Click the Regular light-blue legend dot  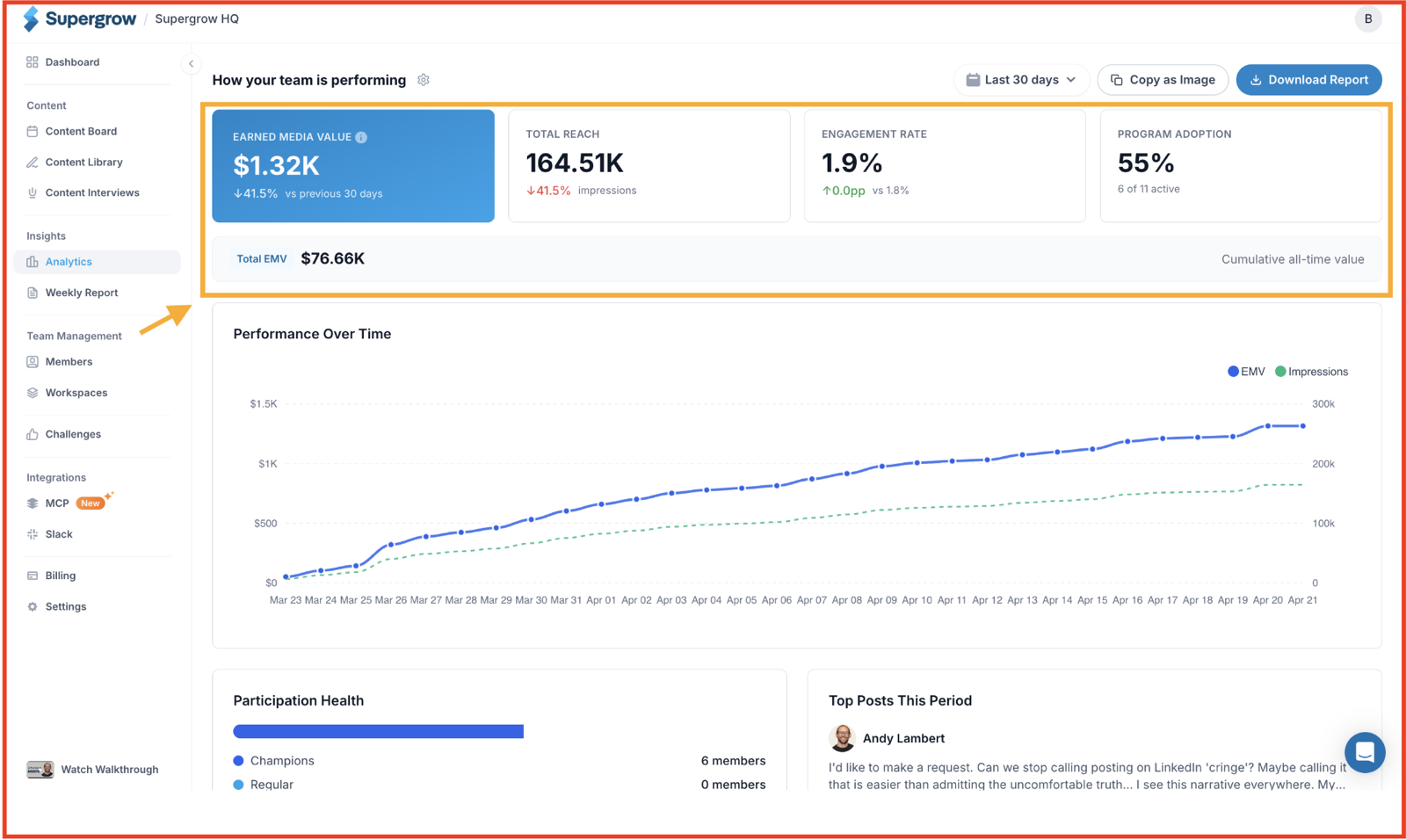pyautogui.click(x=238, y=785)
